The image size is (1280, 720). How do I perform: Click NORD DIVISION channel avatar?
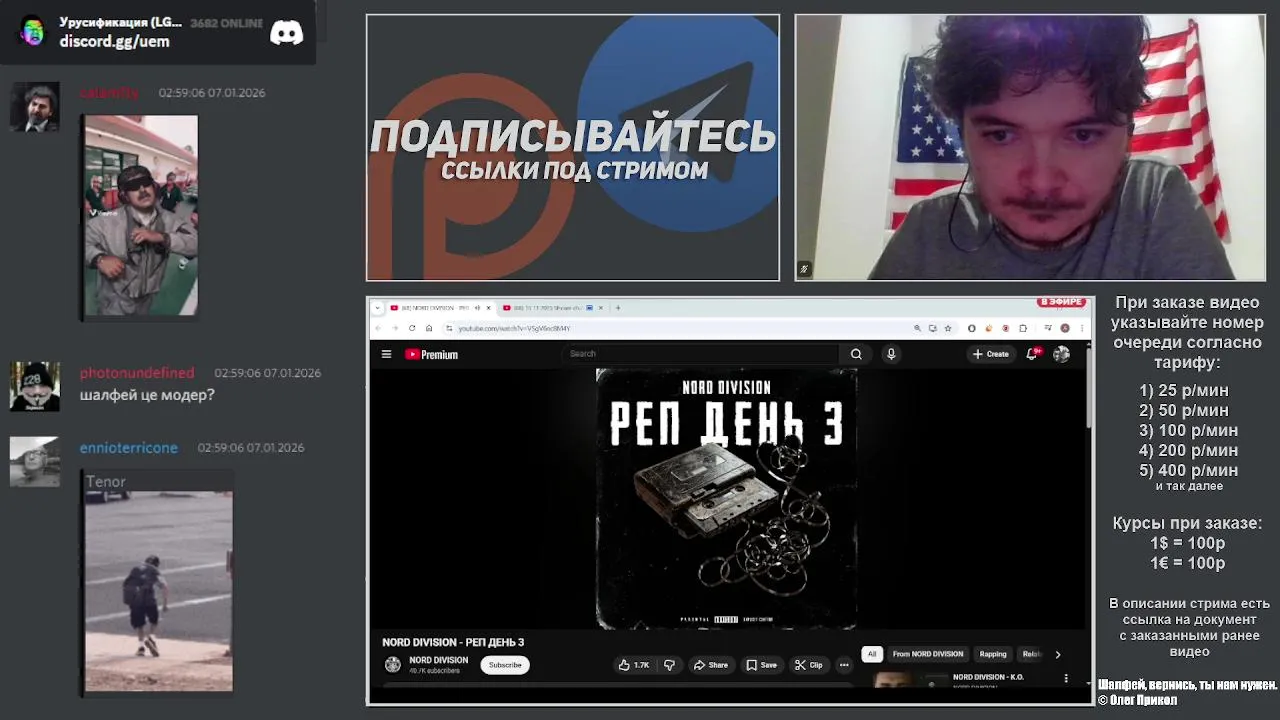coord(393,665)
